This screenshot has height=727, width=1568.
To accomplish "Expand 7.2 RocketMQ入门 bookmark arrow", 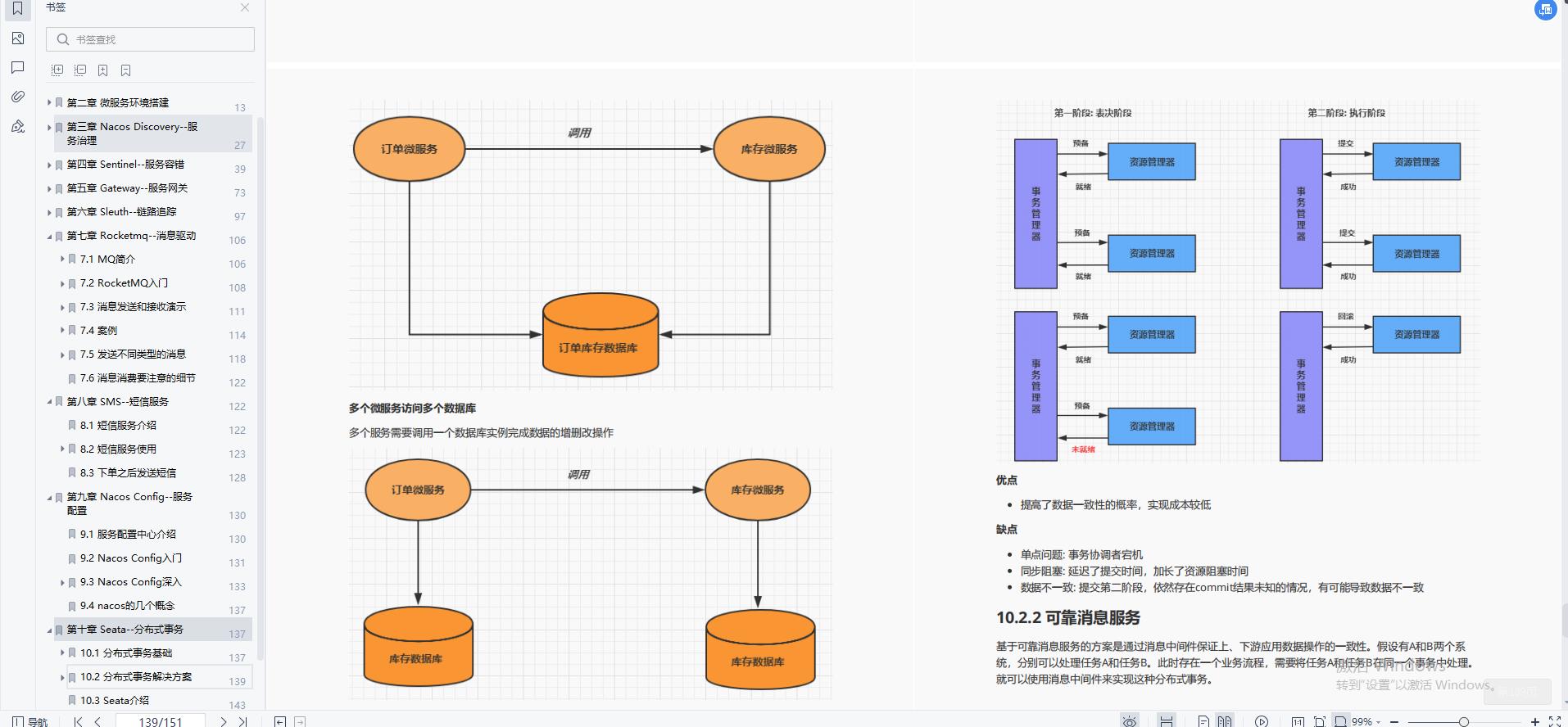I will (62, 283).
